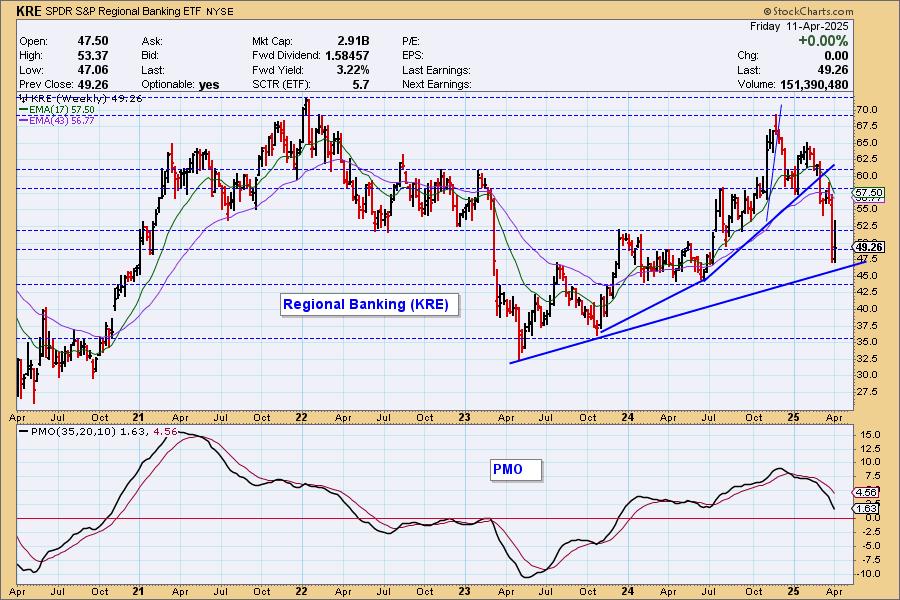Select the Mkt Cap value 2.91B
The image size is (900, 600).
coord(353,41)
